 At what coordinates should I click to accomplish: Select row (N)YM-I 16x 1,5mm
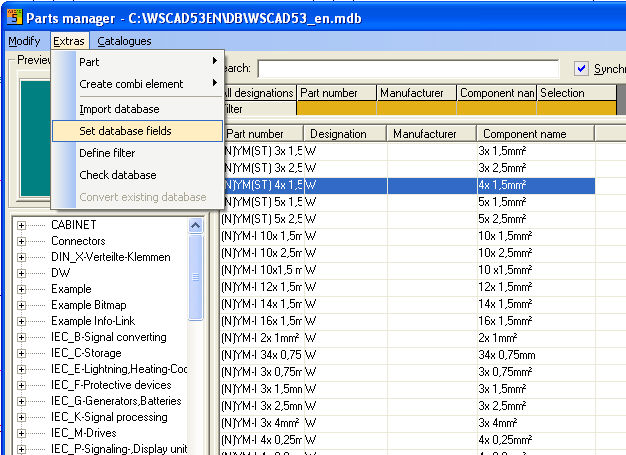408,321
